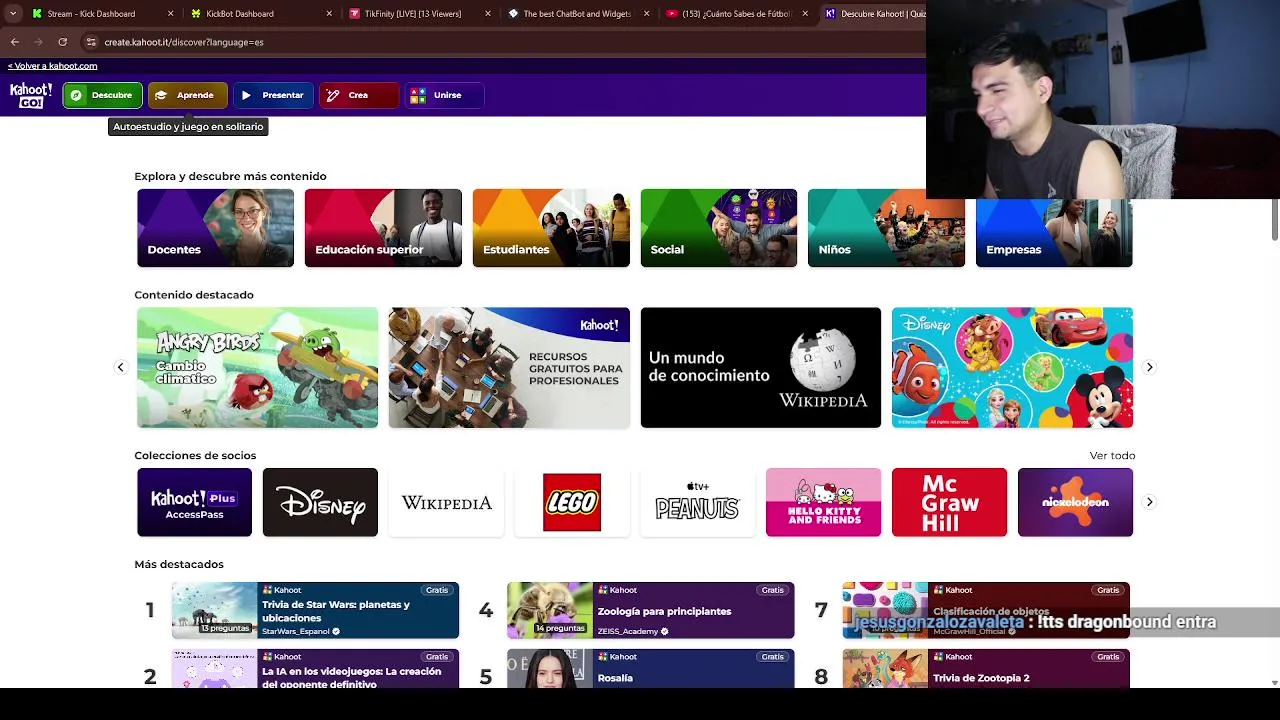Viewport: 1280px width, 720px height.
Task: Open Hello Kitty and Friends collection
Action: (x=823, y=502)
